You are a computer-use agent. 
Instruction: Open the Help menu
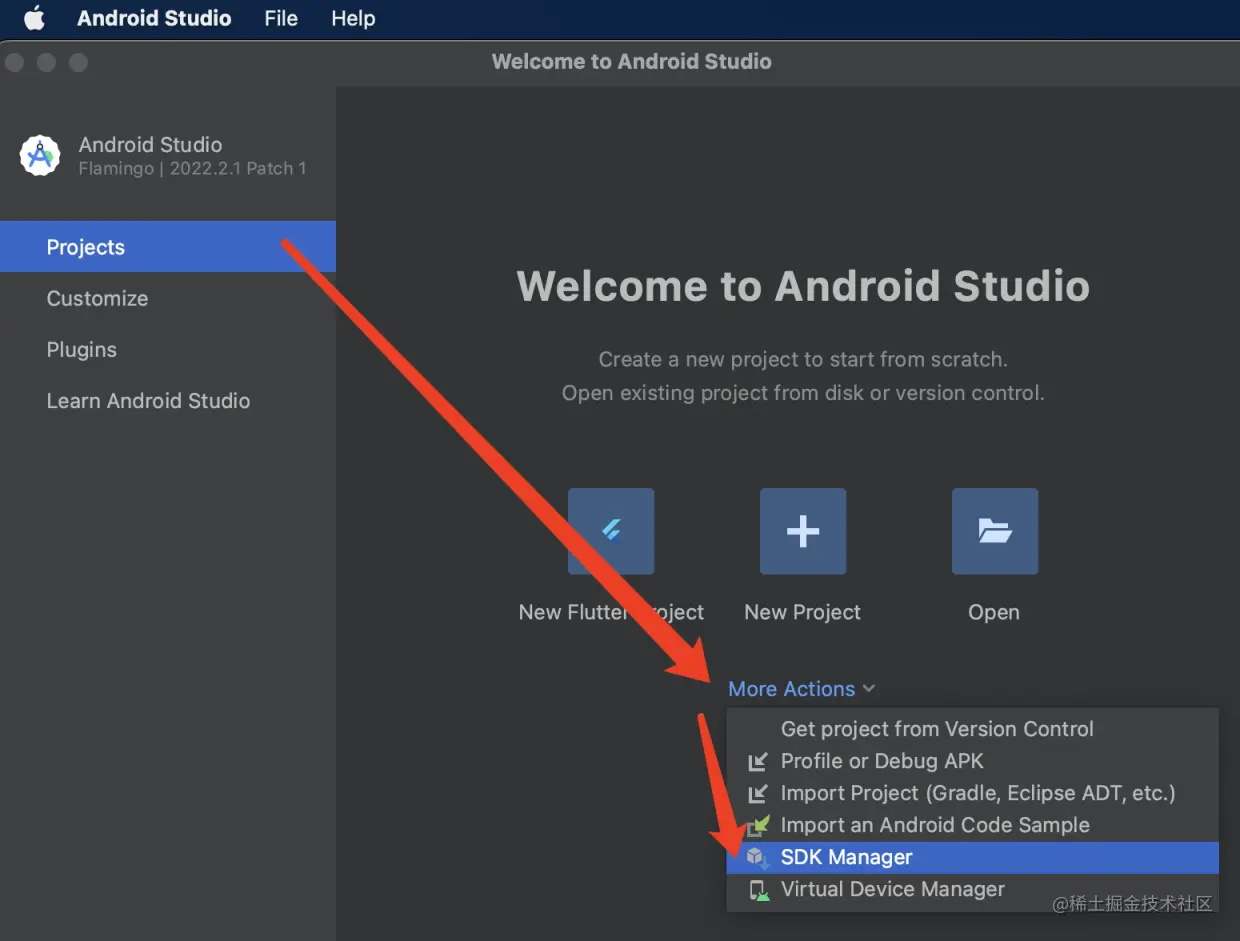pyautogui.click(x=353, y=18)
